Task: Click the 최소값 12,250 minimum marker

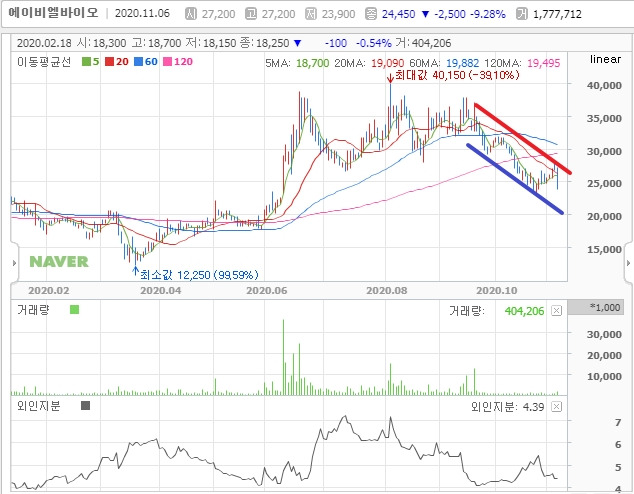Action: 196,274
